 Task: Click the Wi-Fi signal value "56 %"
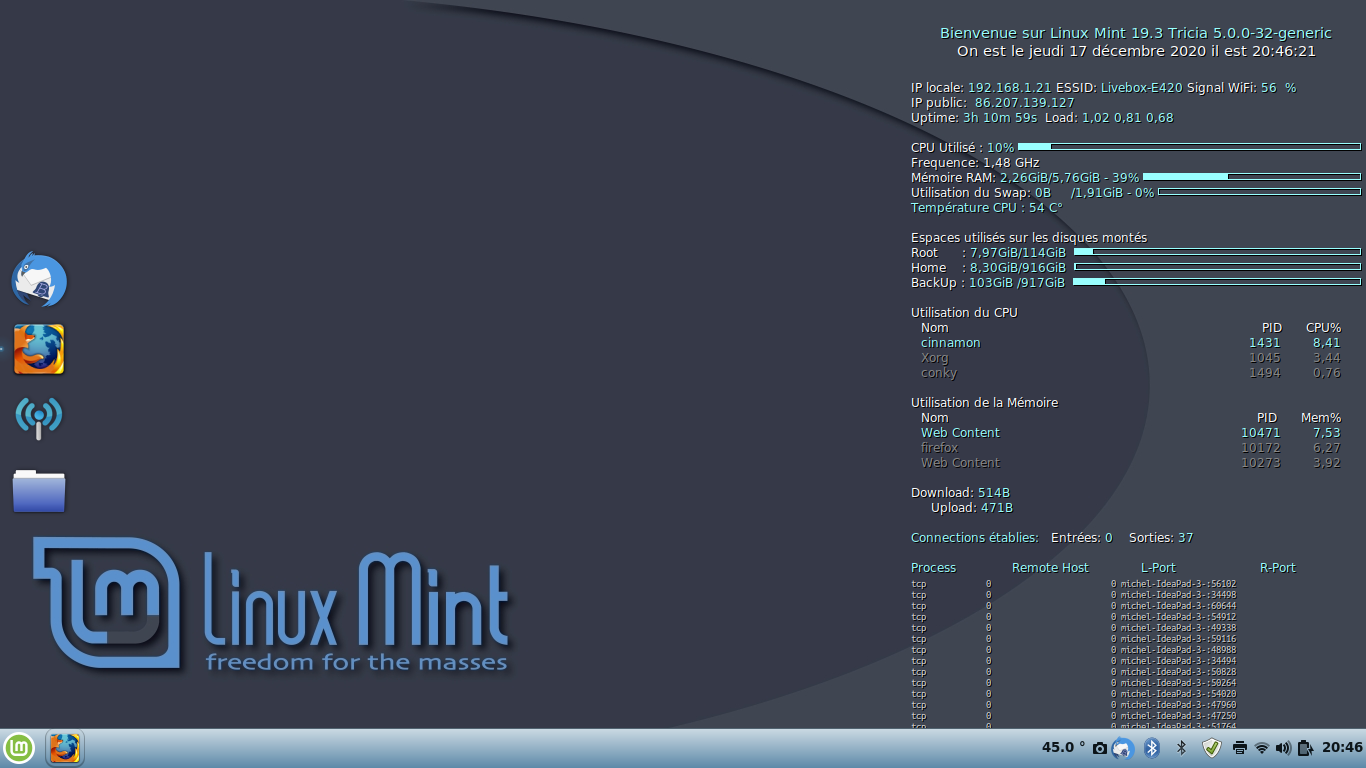click(1278, 88)
